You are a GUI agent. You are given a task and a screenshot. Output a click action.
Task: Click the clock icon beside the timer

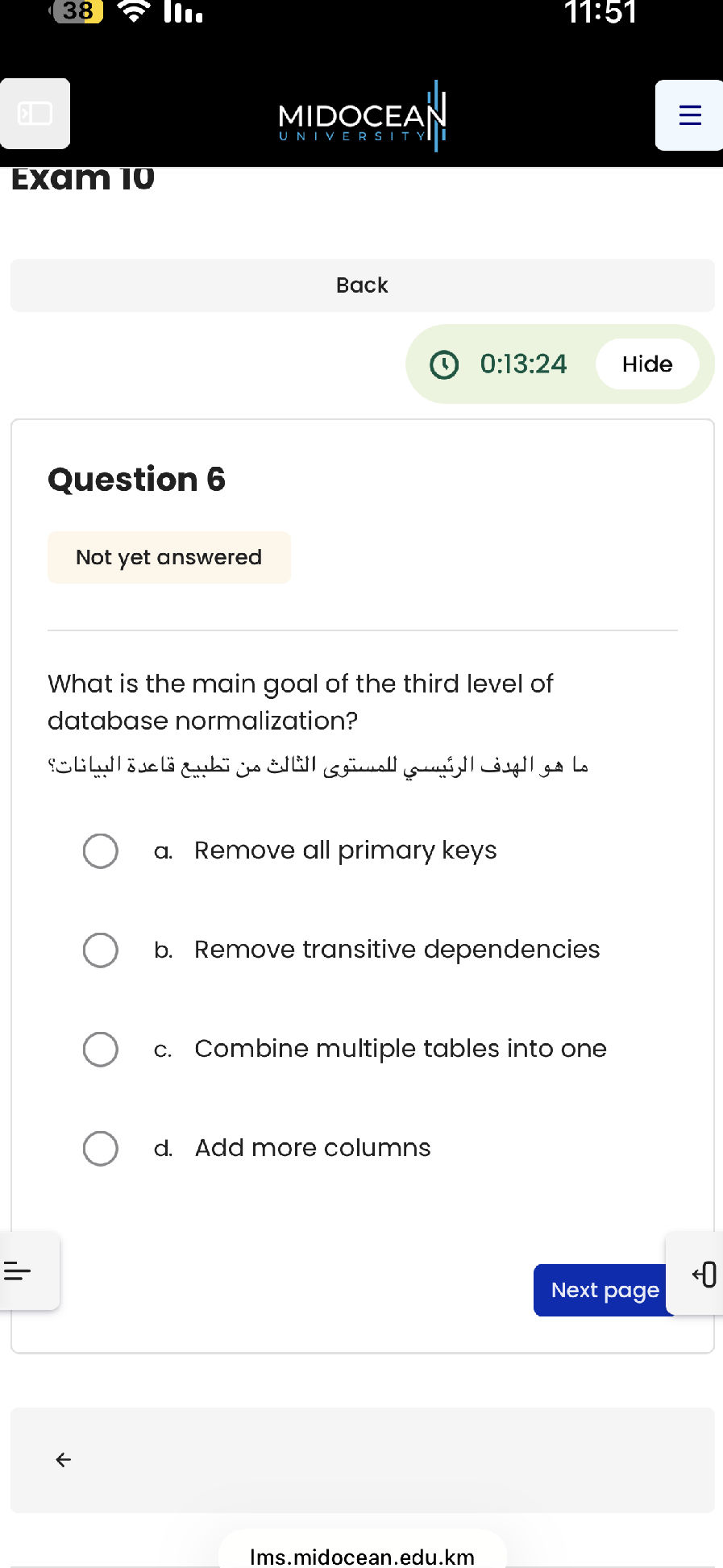[x=444, y=364]
